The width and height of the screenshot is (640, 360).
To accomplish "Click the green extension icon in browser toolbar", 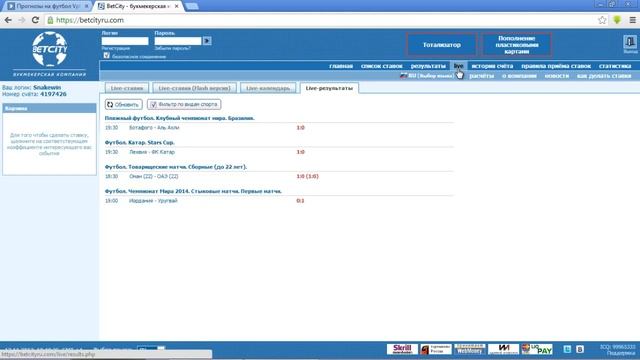I will click(617, 20).
